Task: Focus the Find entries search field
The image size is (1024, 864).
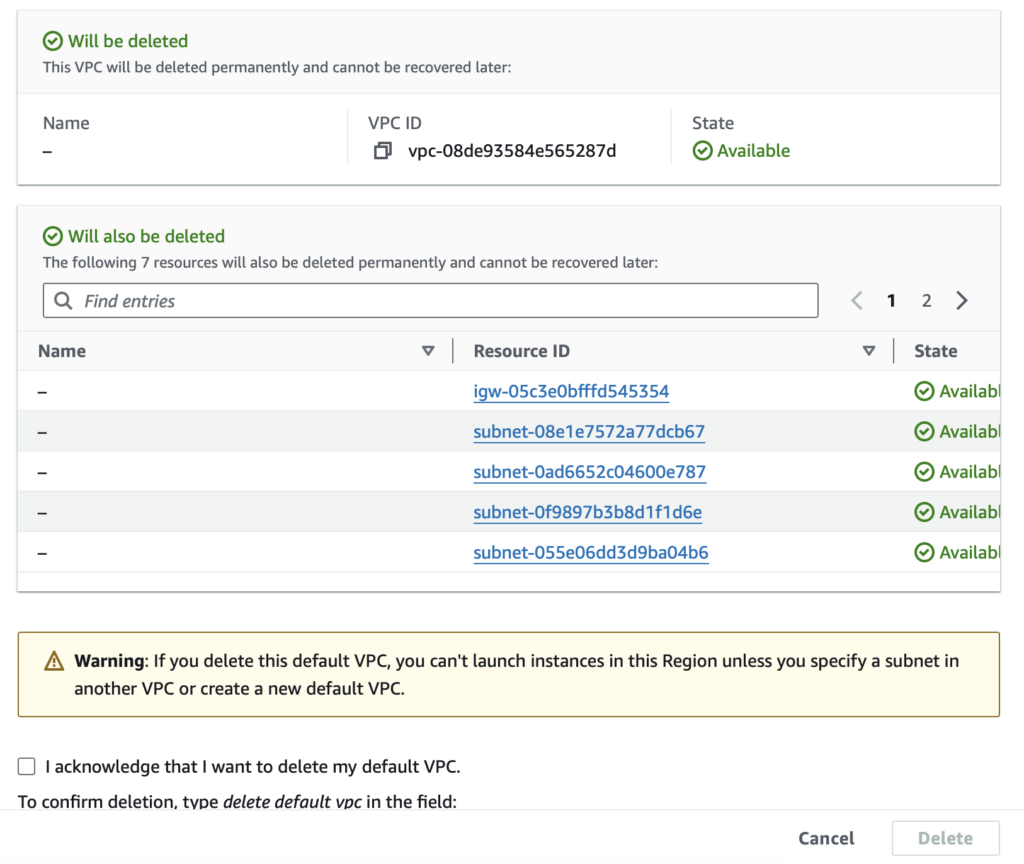Action: point(430,300)
